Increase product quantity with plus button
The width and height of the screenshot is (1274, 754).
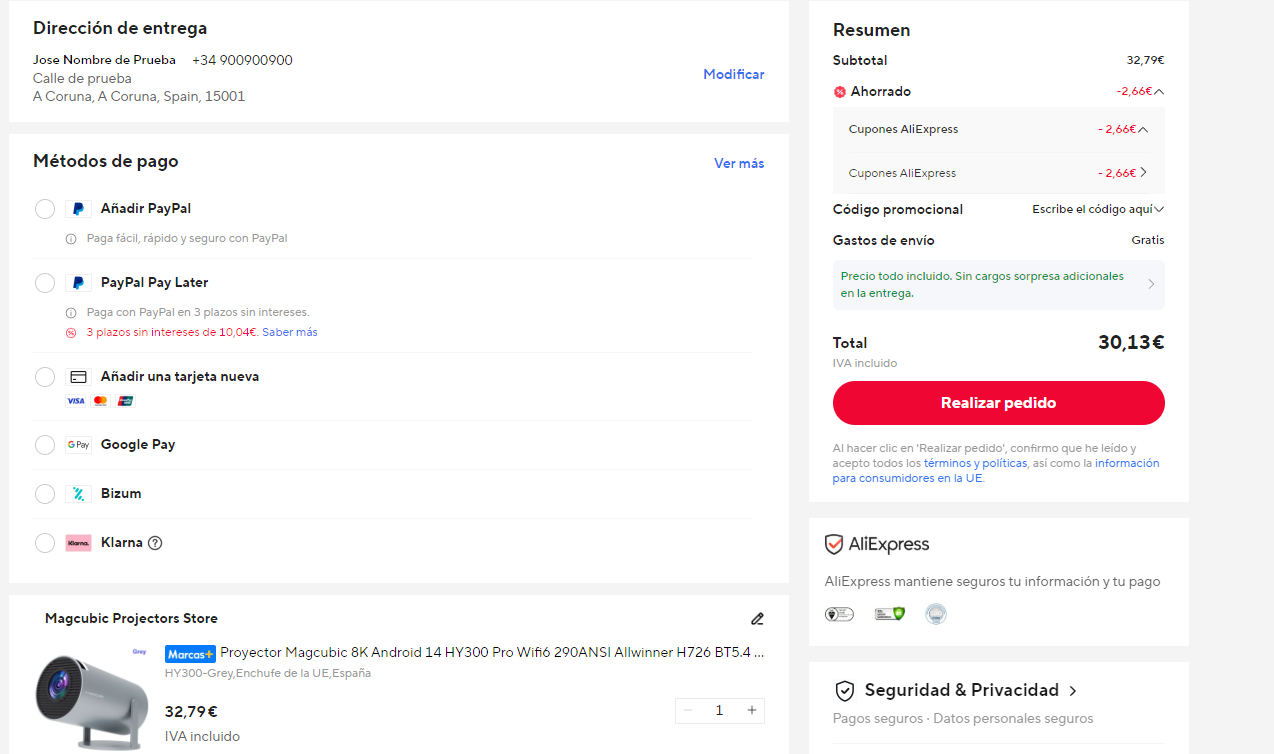point(752,711)
